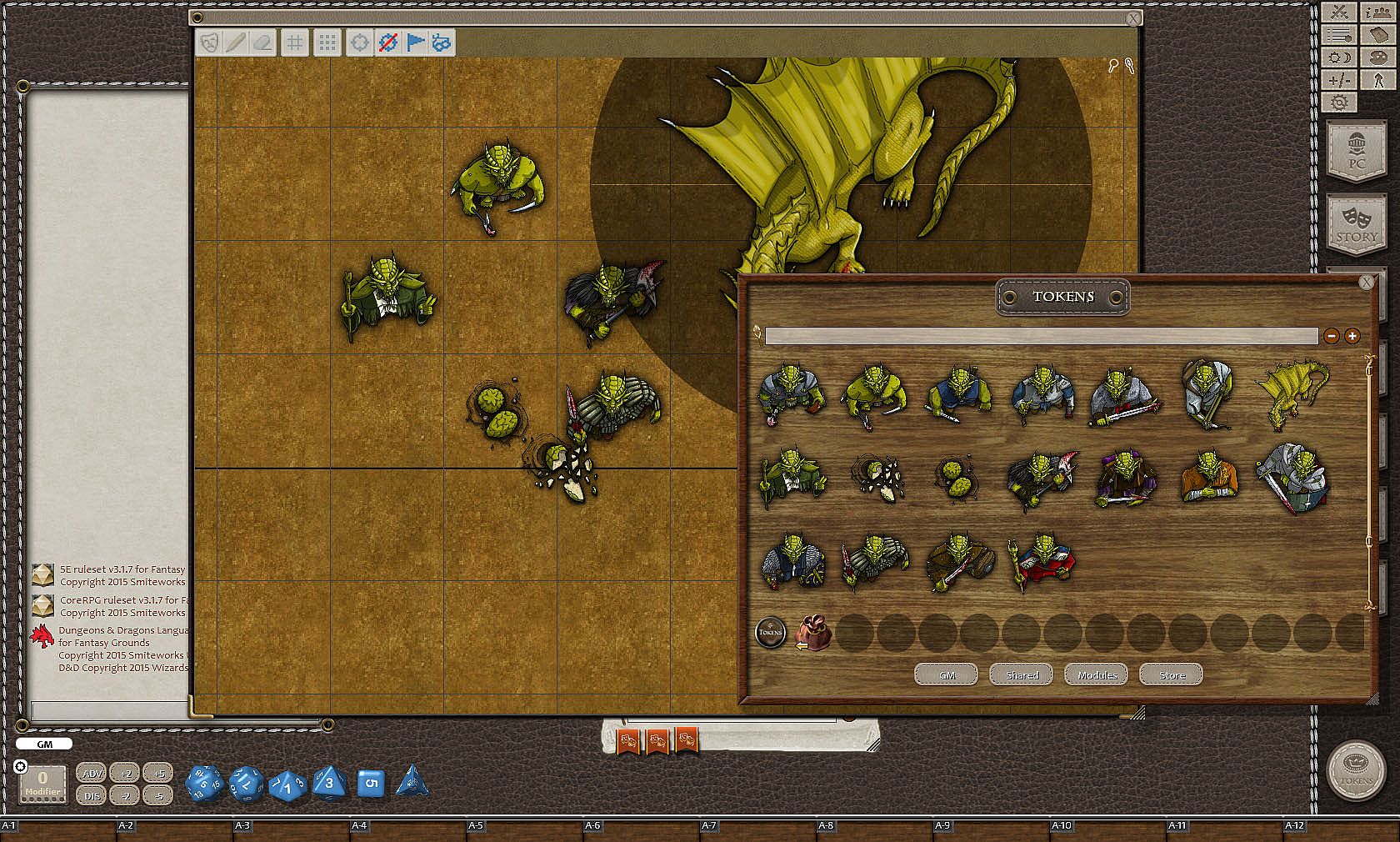Click the first chat bubble button below the map
The height and width of the screenshot is (842, 1400).
(629, 739)
